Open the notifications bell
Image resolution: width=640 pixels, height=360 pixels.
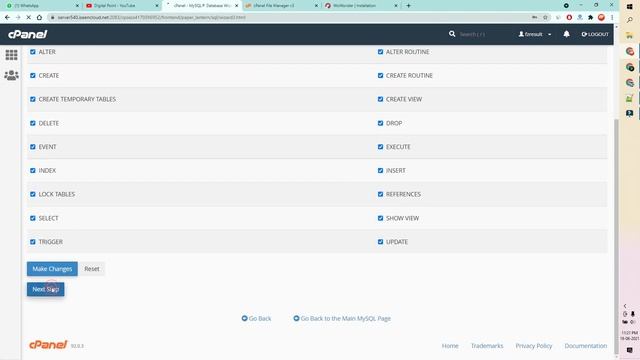tap(567, 34)
